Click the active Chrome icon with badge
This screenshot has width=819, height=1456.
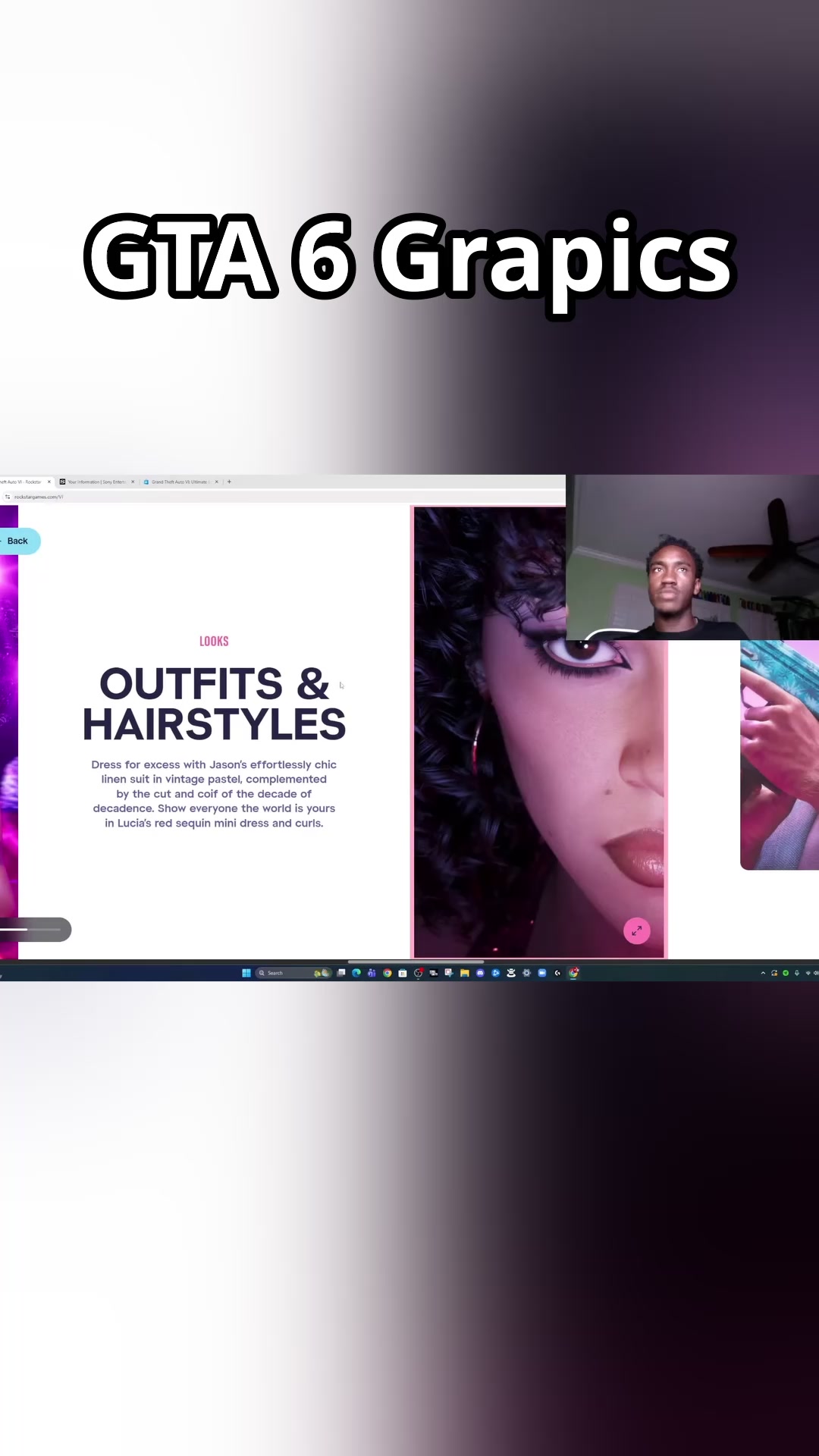pos(573,973)
